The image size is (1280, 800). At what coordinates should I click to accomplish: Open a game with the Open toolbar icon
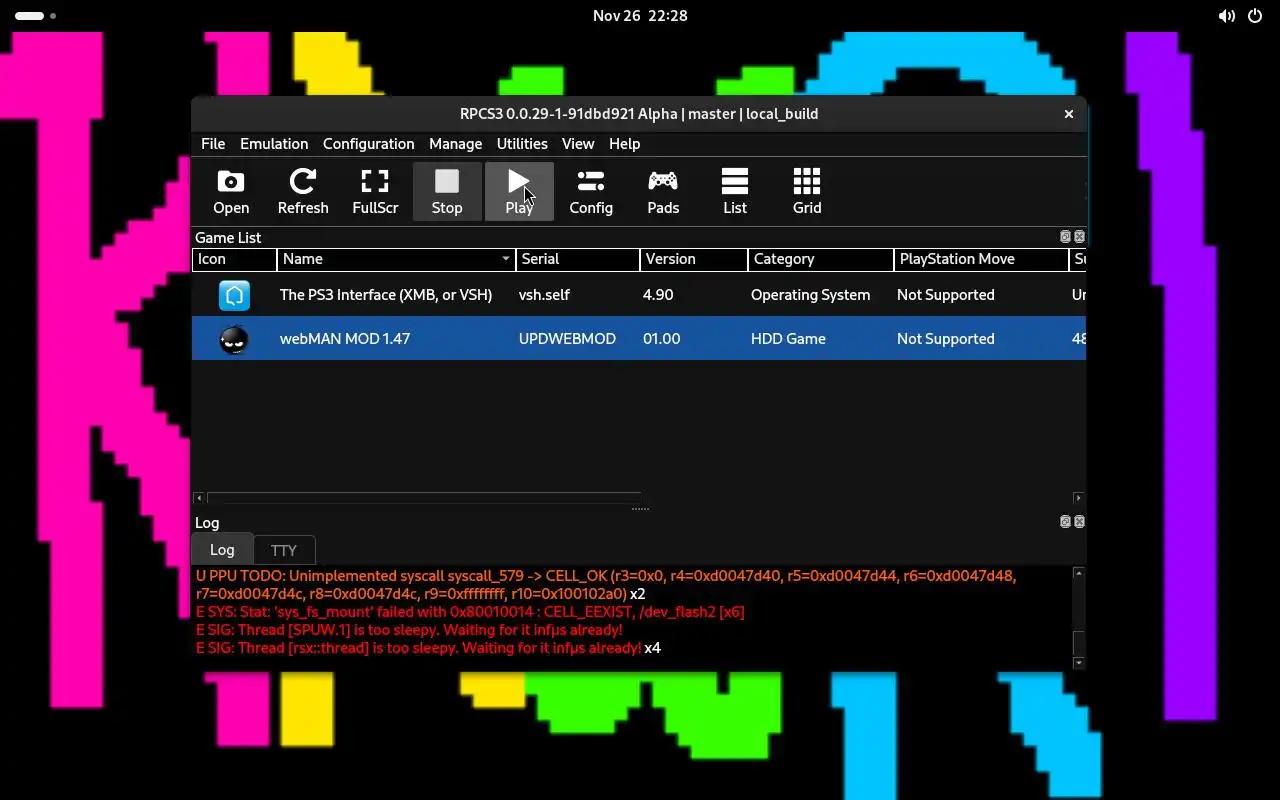pos(231,191)
